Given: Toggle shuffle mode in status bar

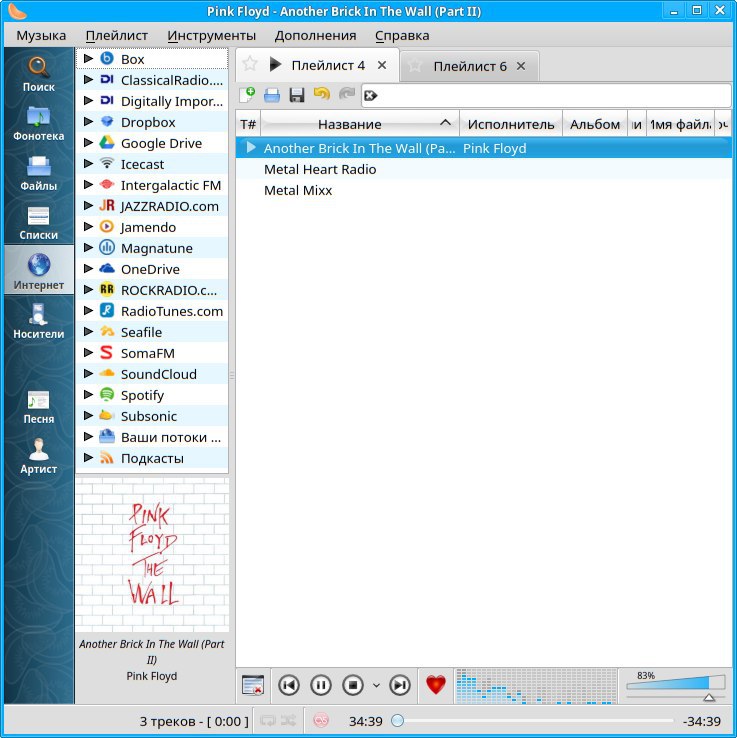Looking at the screenshot, I should pyautogui.click(x=288, y=721).
